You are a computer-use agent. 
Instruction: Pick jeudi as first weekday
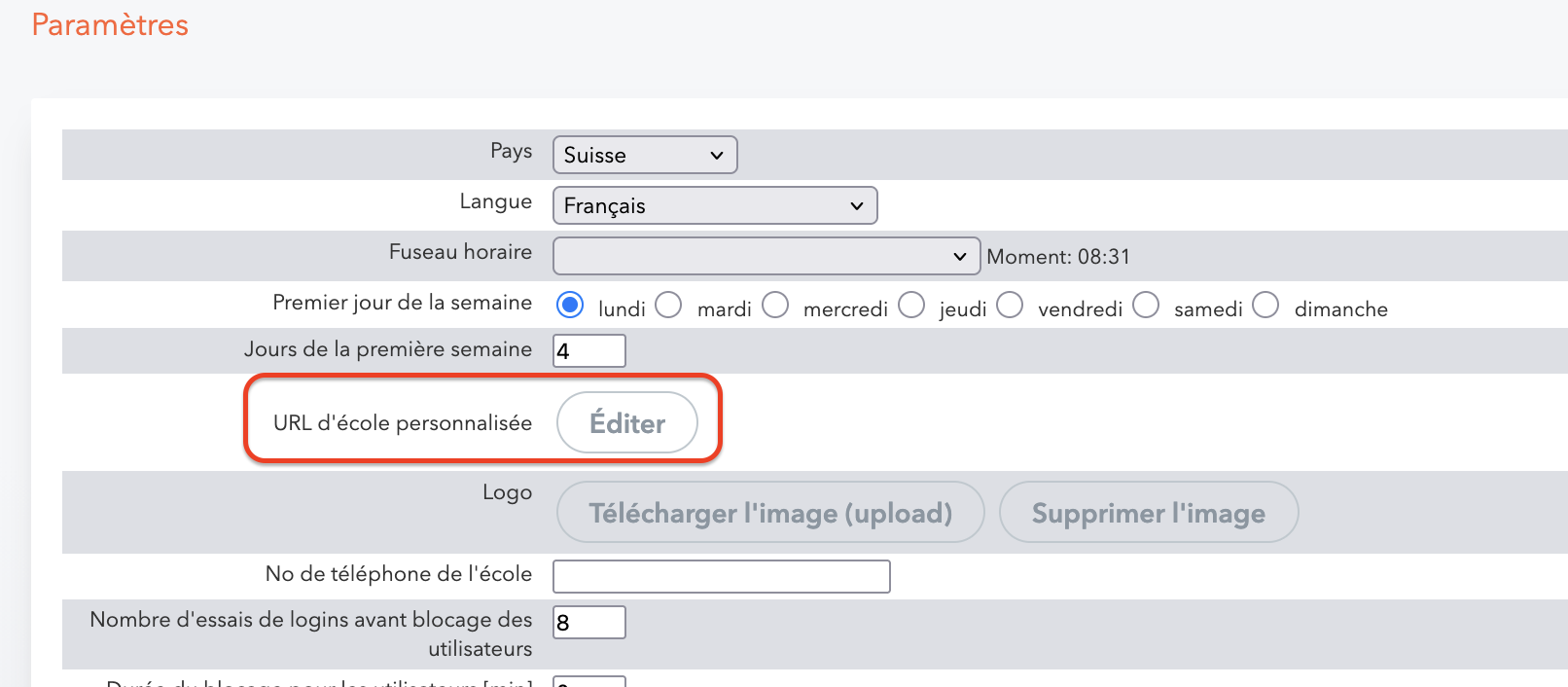coord(911,306)
